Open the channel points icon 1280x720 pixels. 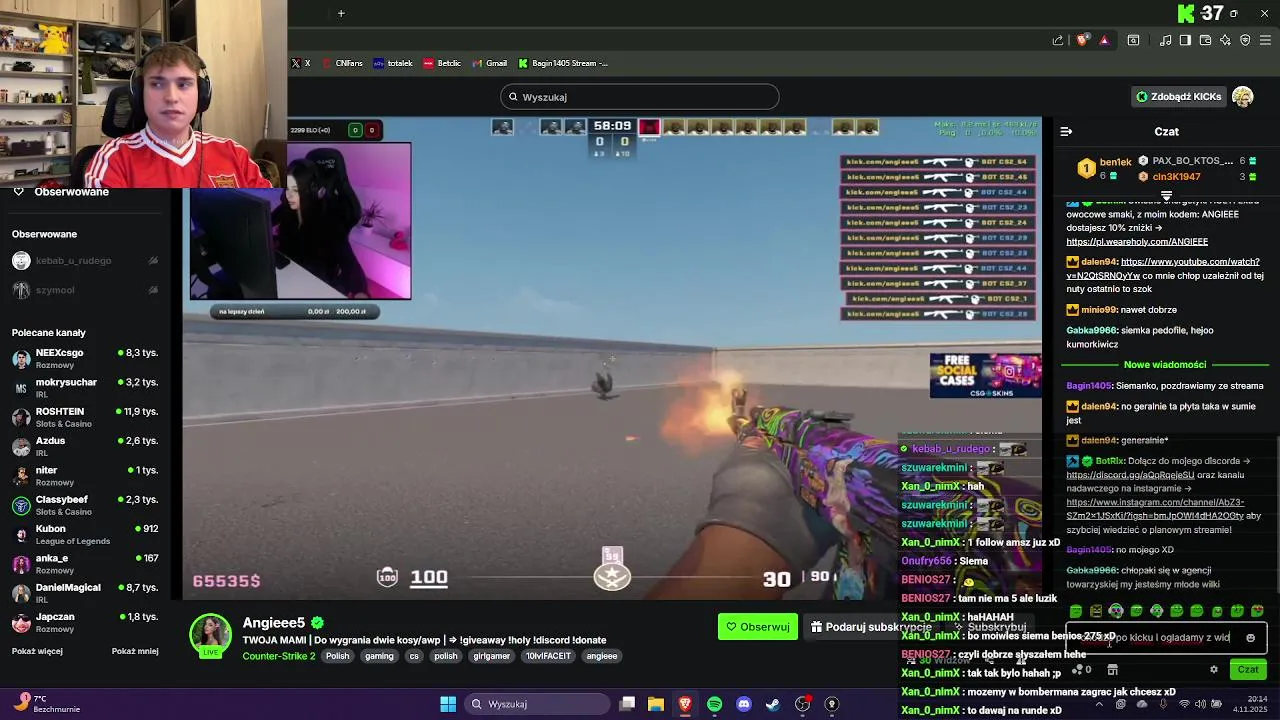click(1082, 670)
